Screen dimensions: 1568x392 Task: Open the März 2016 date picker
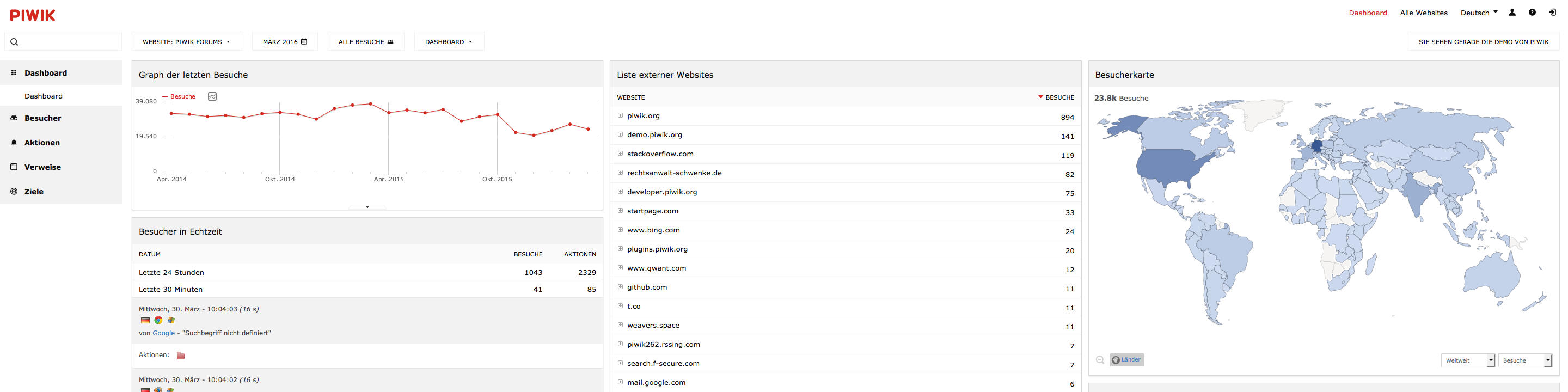tap(285, 42)
